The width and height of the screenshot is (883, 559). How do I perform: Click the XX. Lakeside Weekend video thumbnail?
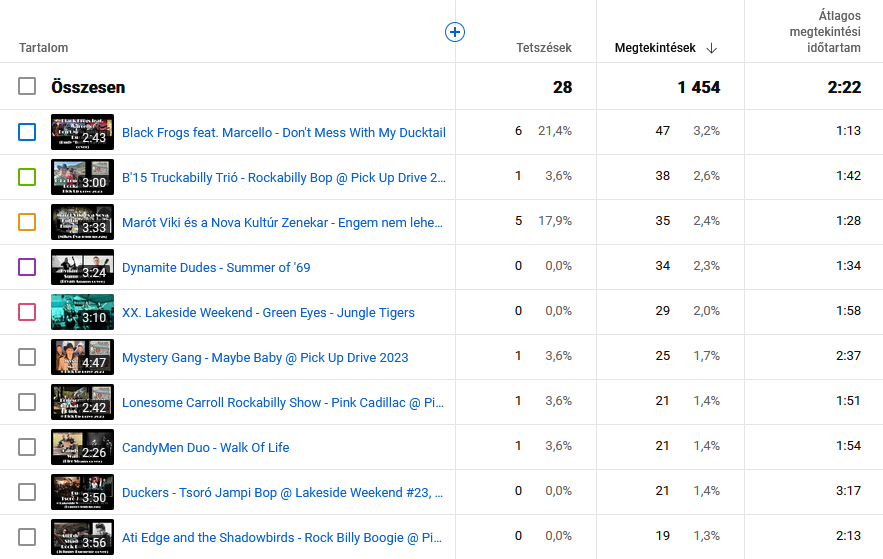click(82, 312)
